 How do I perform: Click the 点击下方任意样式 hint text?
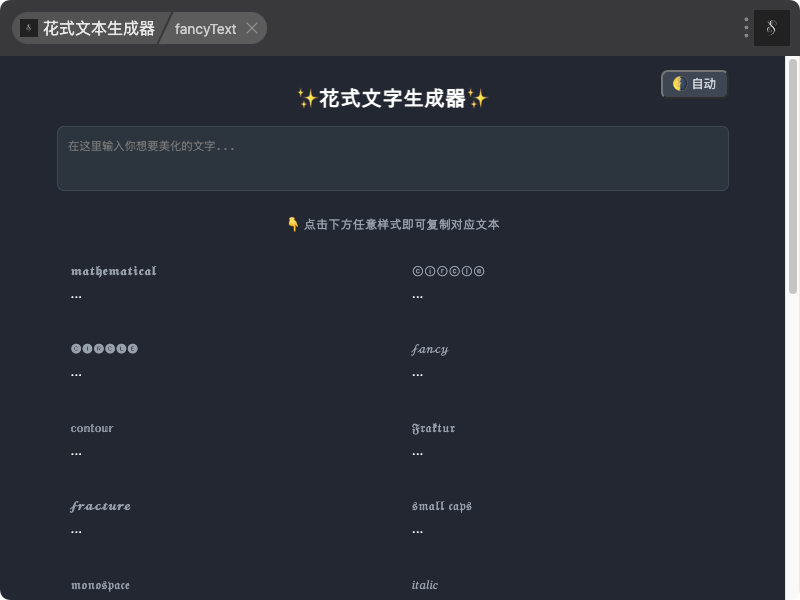[393, 224]
